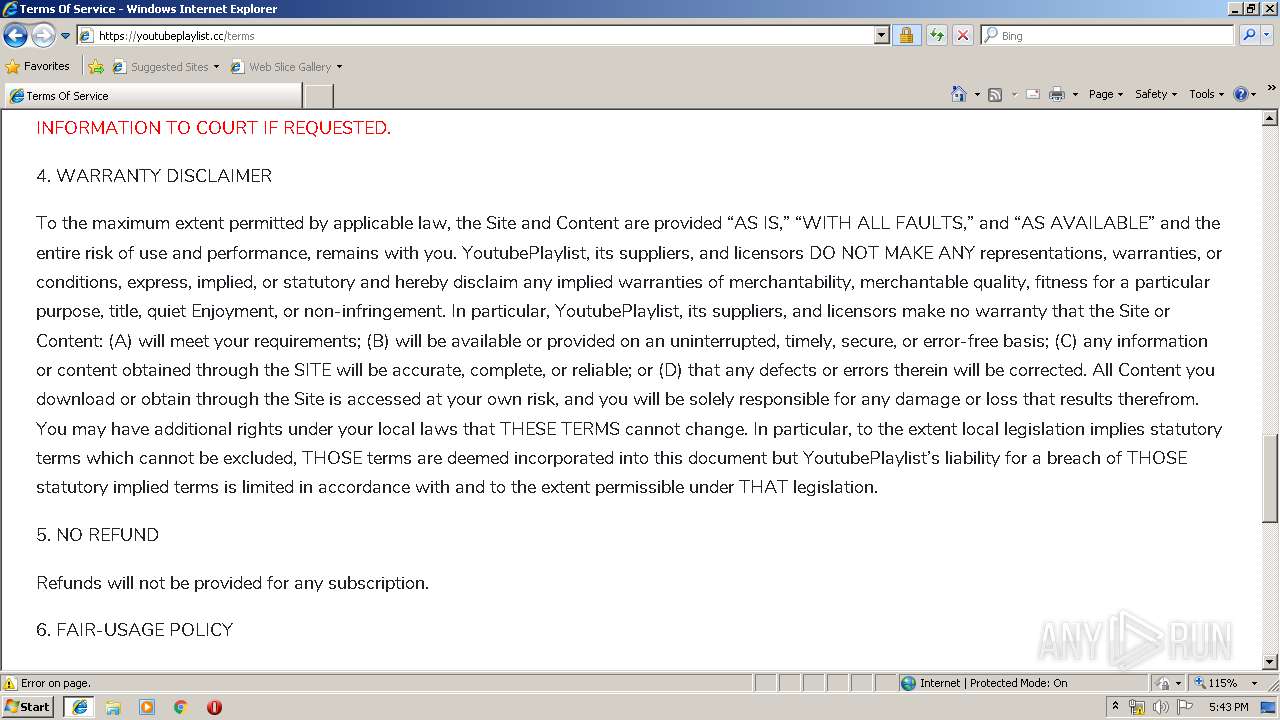Refresh the page with the refresh icon

pos(936,35)
